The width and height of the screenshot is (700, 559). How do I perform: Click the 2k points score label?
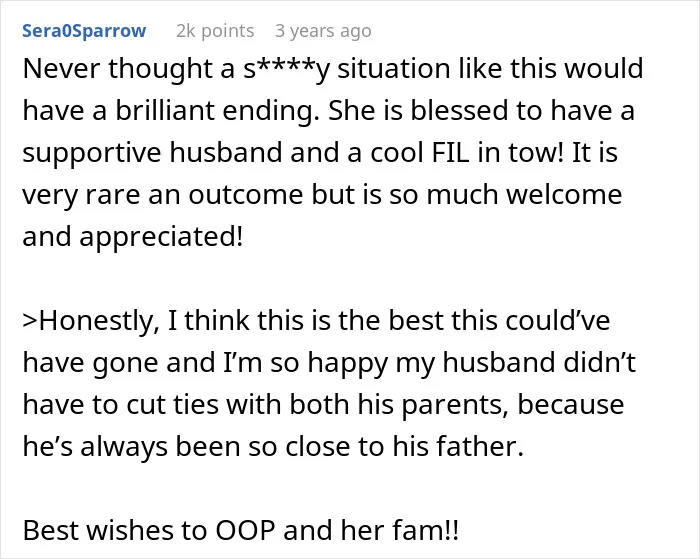(x=215, y=31)
